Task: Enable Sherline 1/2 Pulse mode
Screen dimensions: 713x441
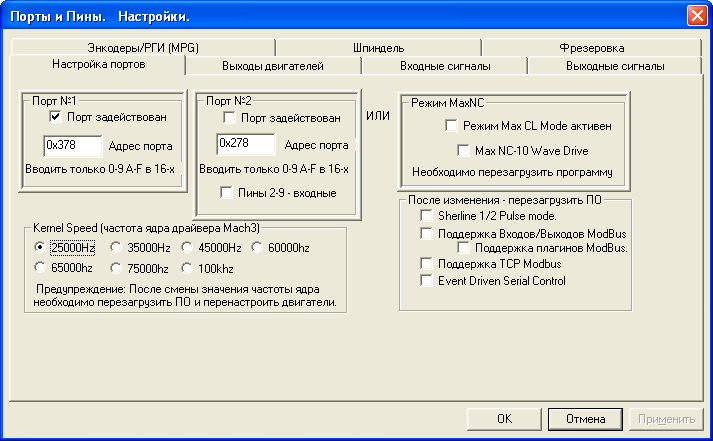Action: tap(427, 216)
